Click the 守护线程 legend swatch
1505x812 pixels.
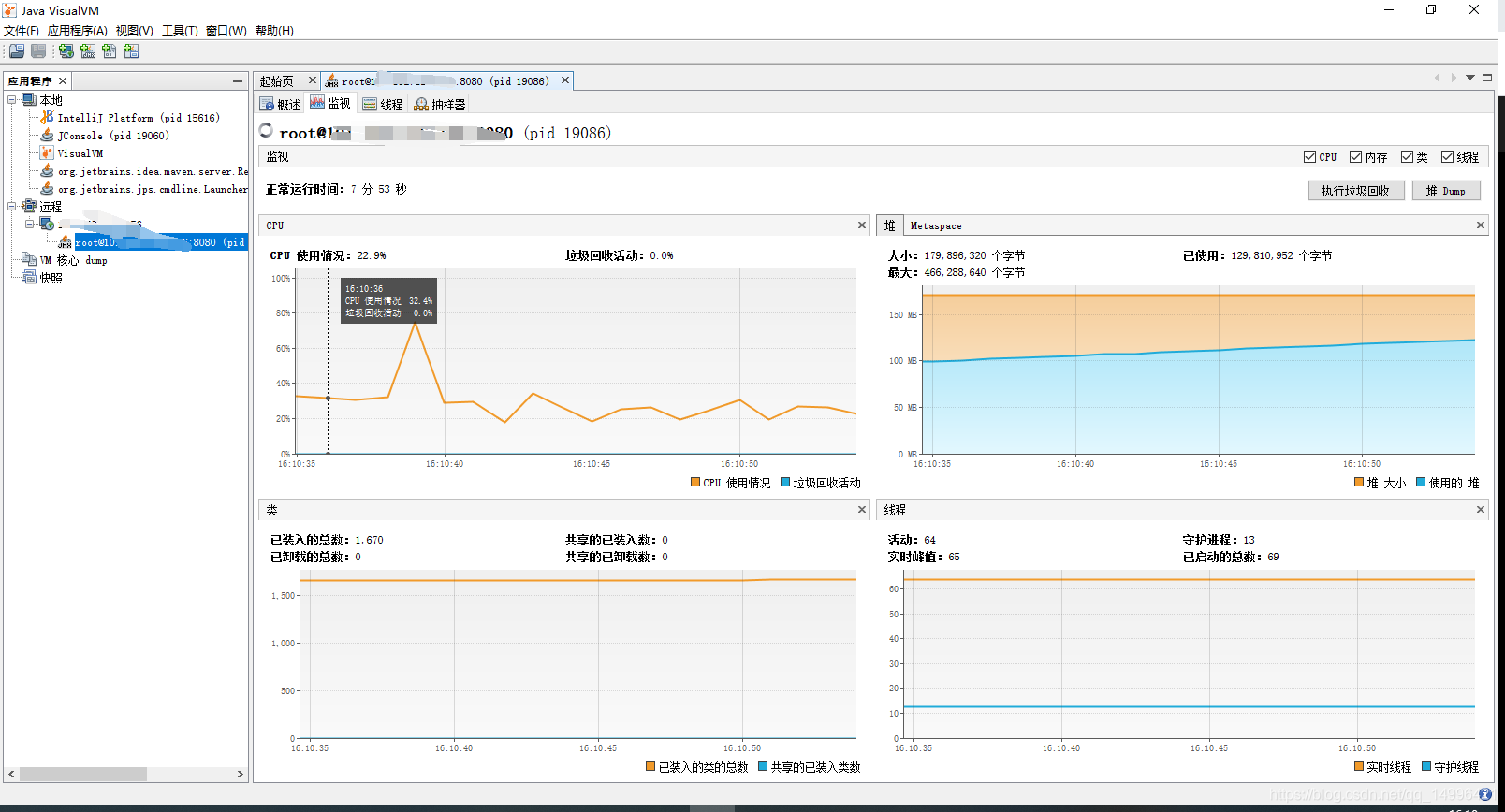[x=1426, y=767]
